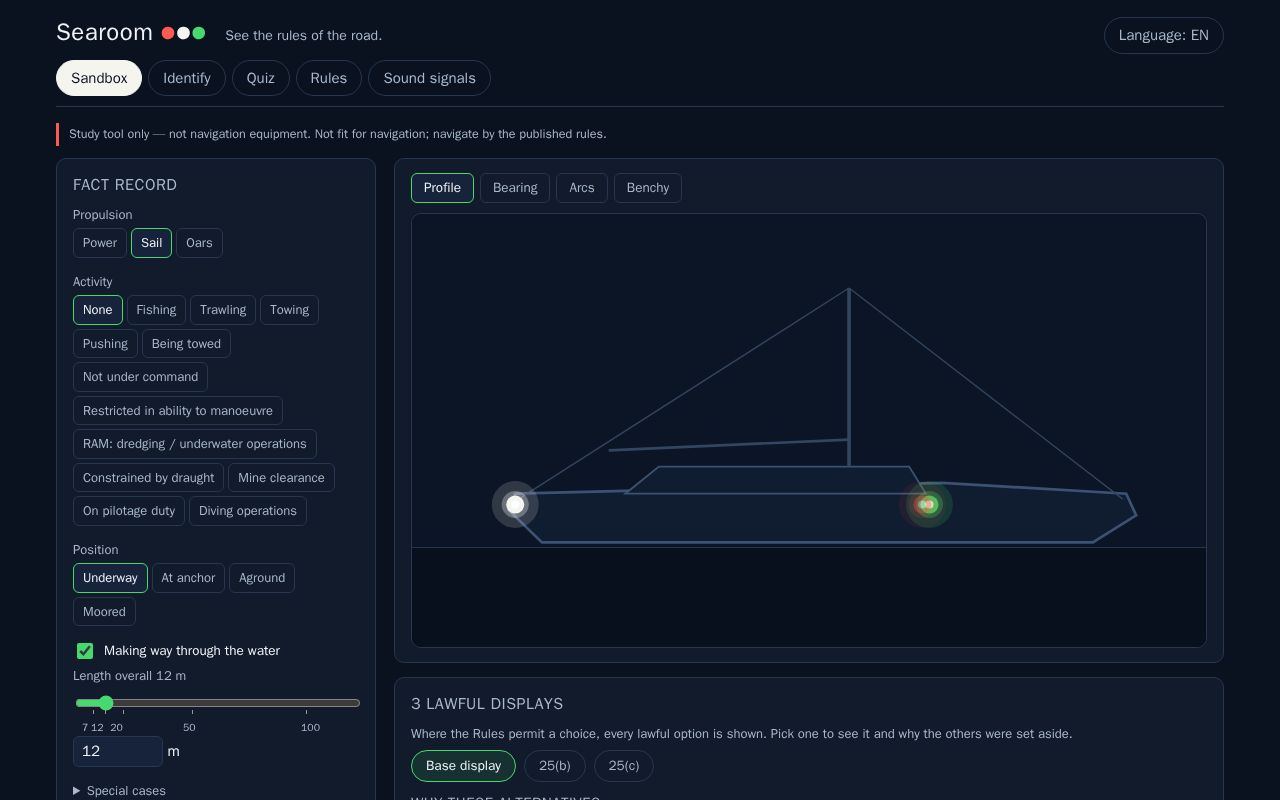Screen dimensions: 1280x800
Task: Set position to Moored
Action: (104, 612)
